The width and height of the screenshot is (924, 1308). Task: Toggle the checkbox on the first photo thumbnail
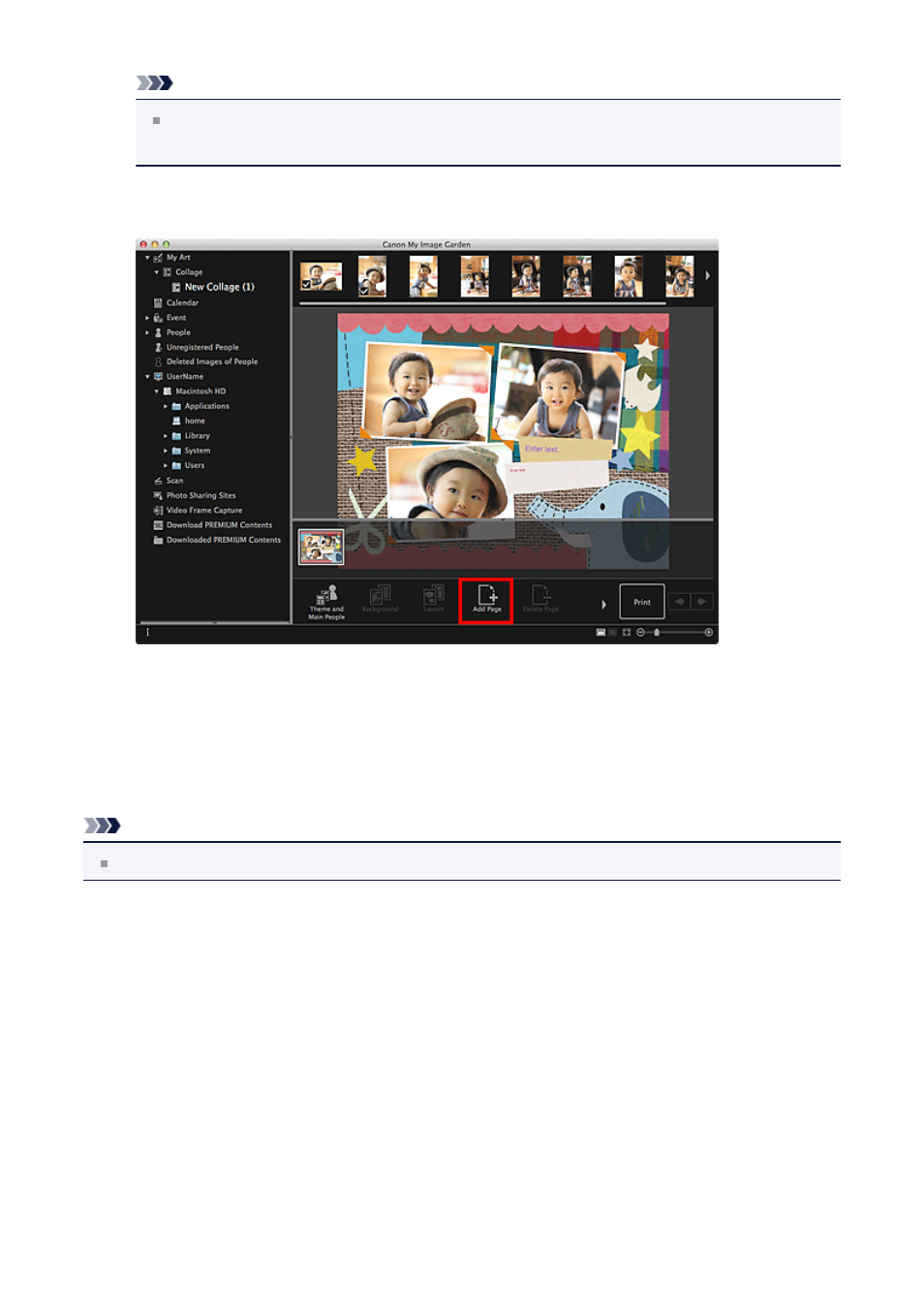[306, 284]
